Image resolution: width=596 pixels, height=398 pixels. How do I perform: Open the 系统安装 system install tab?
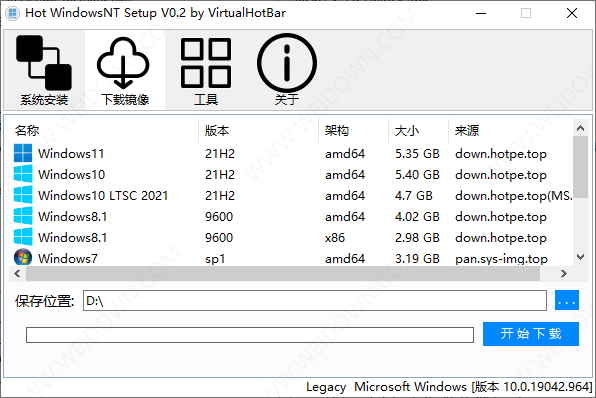44,70
